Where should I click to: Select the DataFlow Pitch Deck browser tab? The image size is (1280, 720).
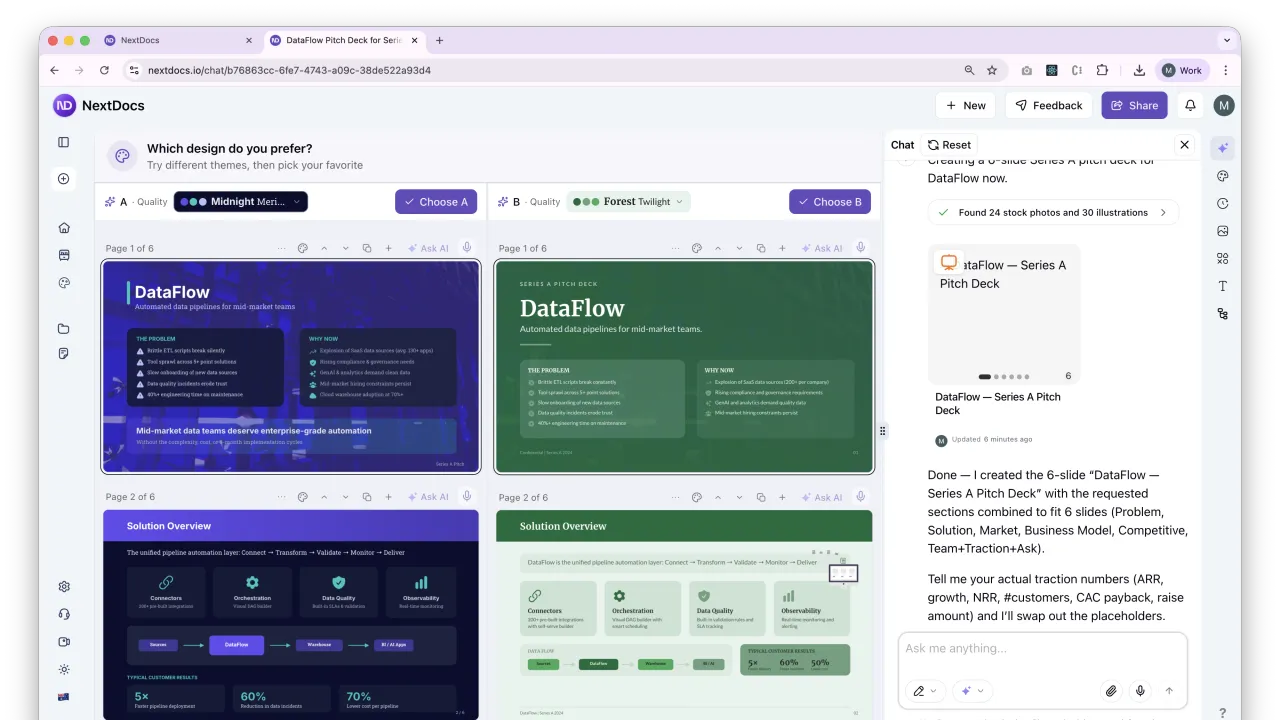[x=344, y=41]
